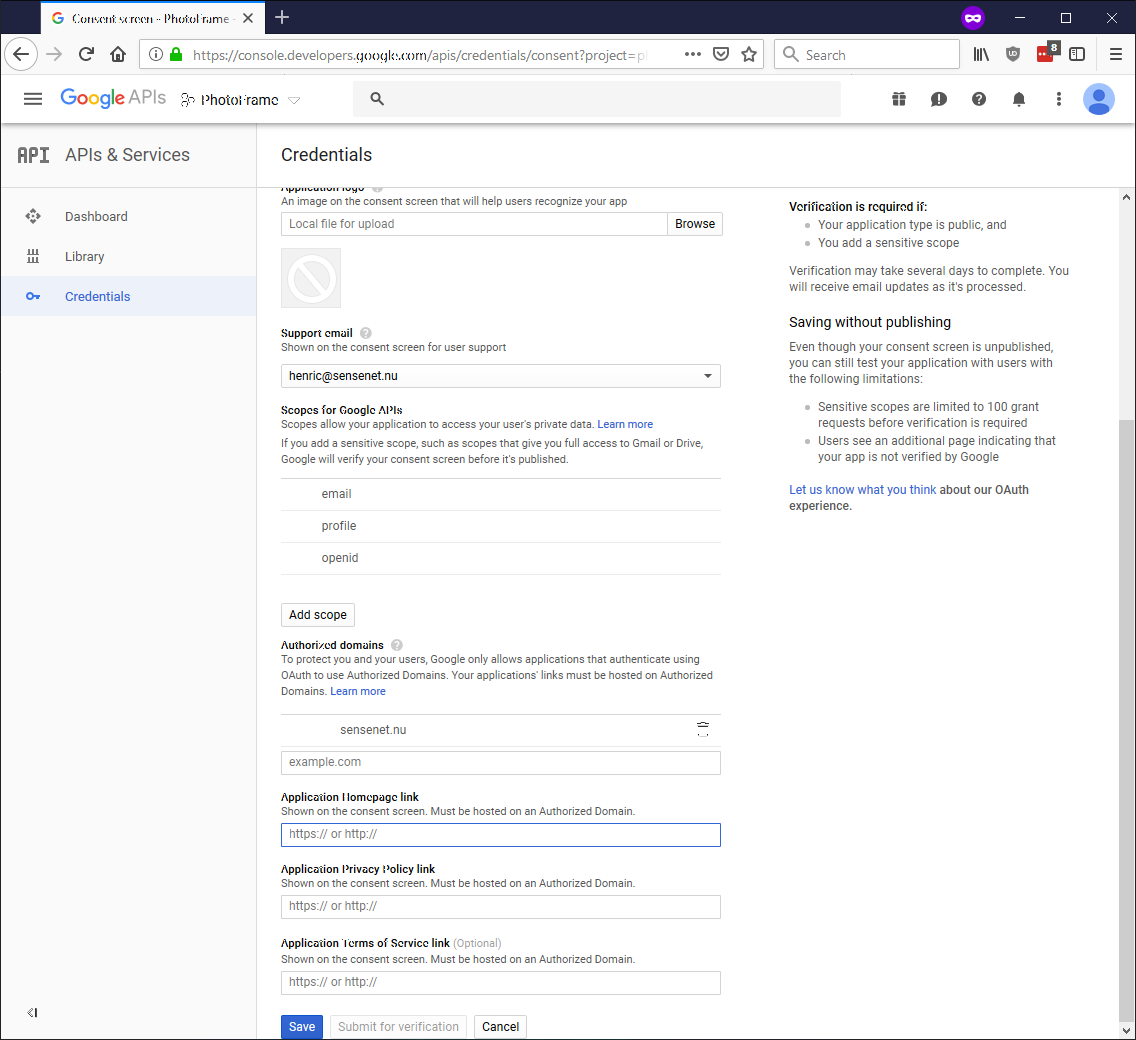Click the scrollbar up arrow
Viewport: 1136px width, 1040px height.
click(1126, 197)
